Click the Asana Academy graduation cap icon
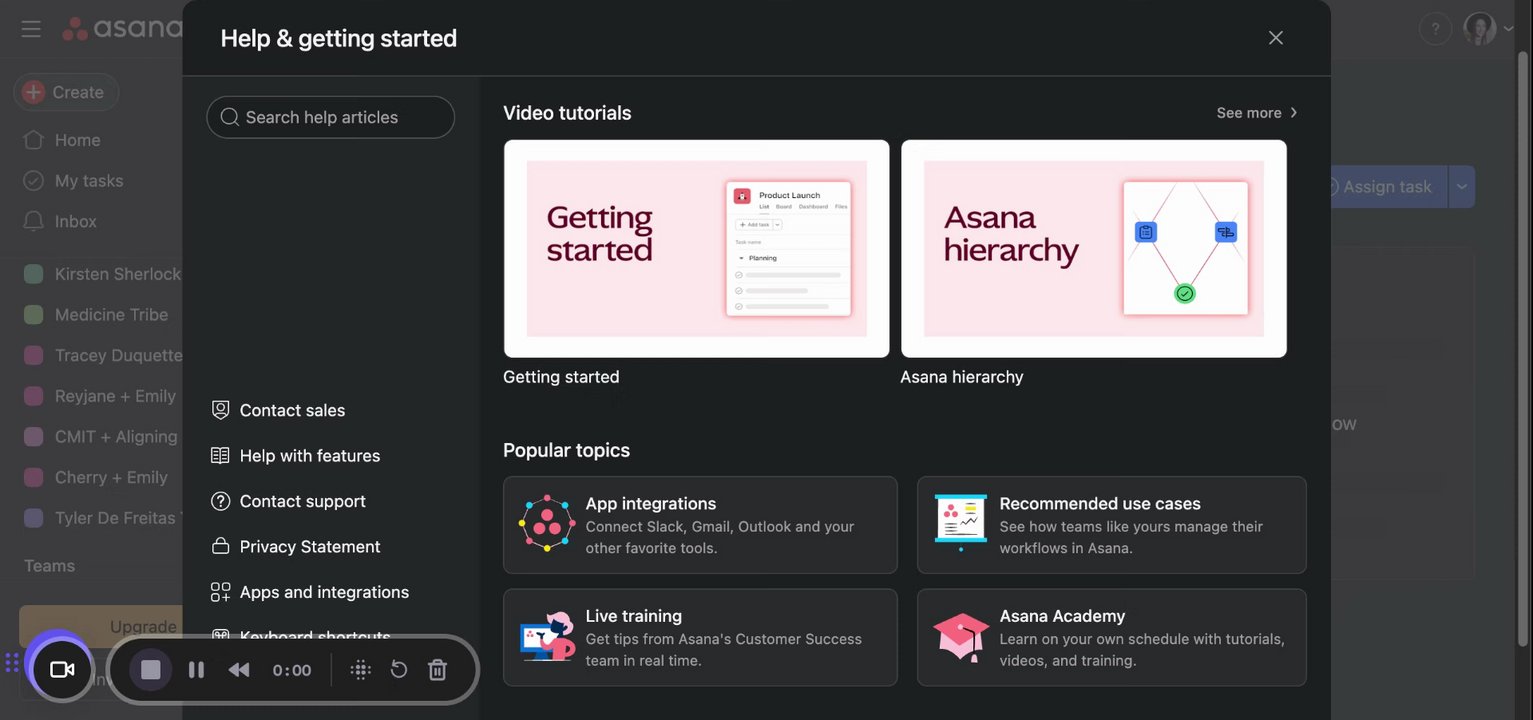Viewport: 1533px width, 720px height. point(960,637)
